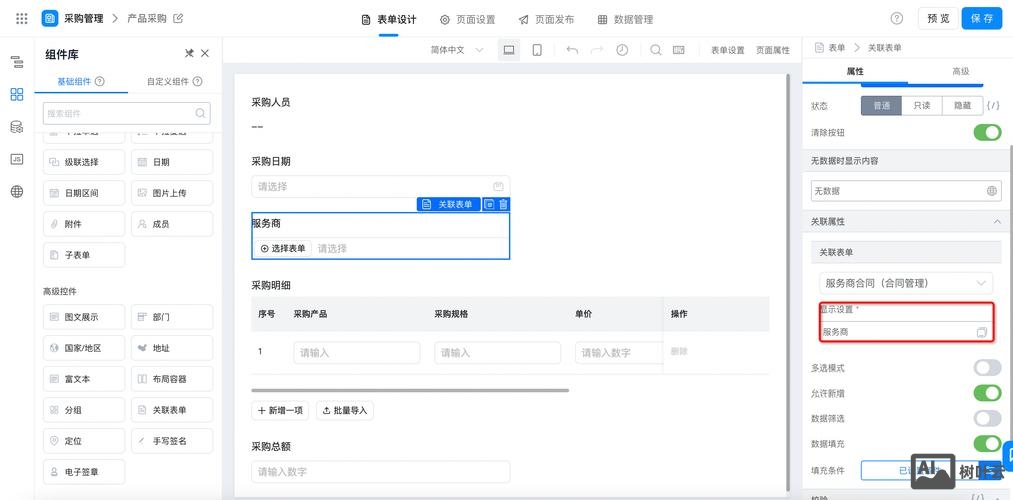Open the 高级 tab in right panel
The image size is (1013, 500).
(x=960, y=72)
